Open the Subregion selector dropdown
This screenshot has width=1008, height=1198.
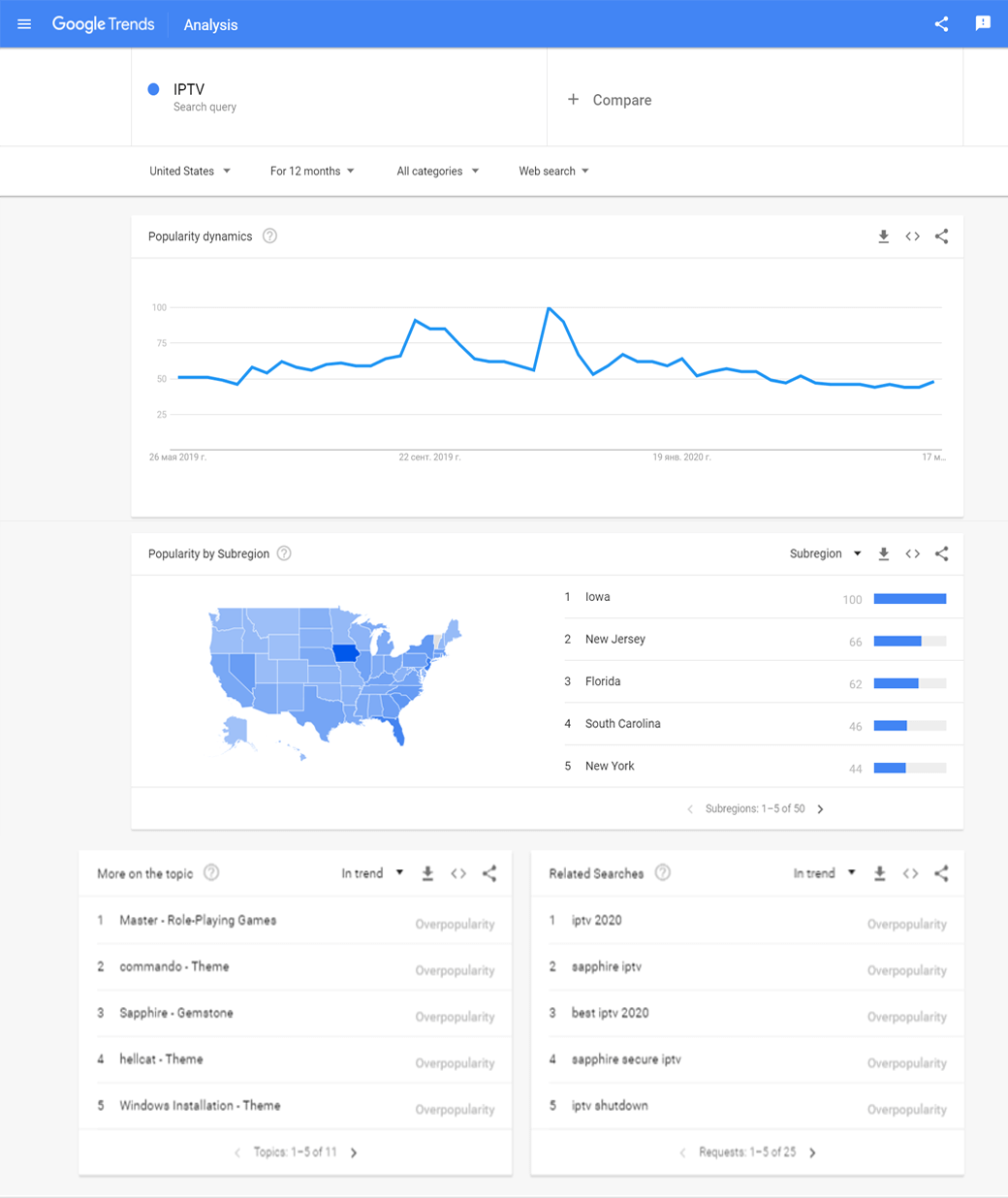[825, 553]
